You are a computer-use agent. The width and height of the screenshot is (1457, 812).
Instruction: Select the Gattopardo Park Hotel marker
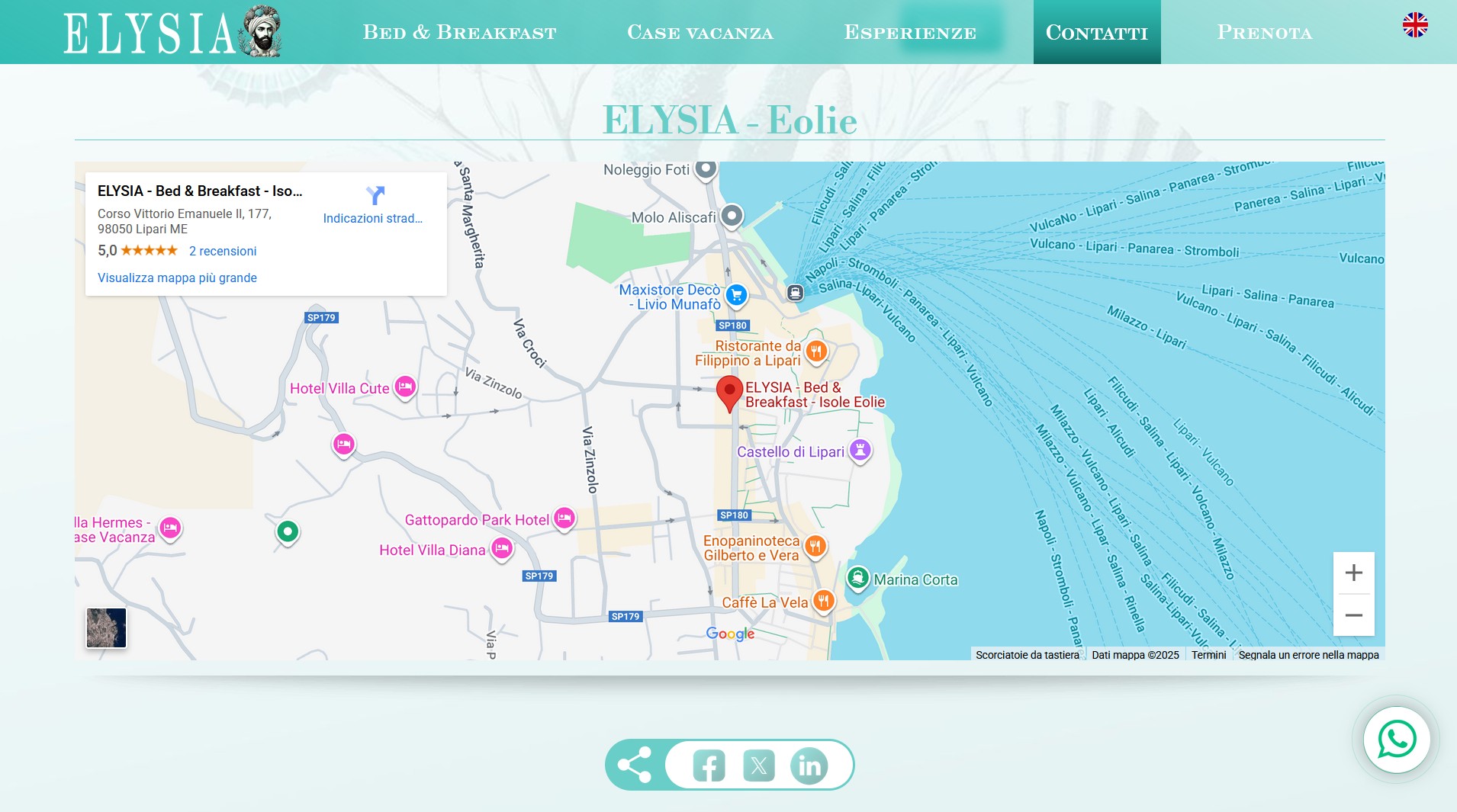click(564, 519)
